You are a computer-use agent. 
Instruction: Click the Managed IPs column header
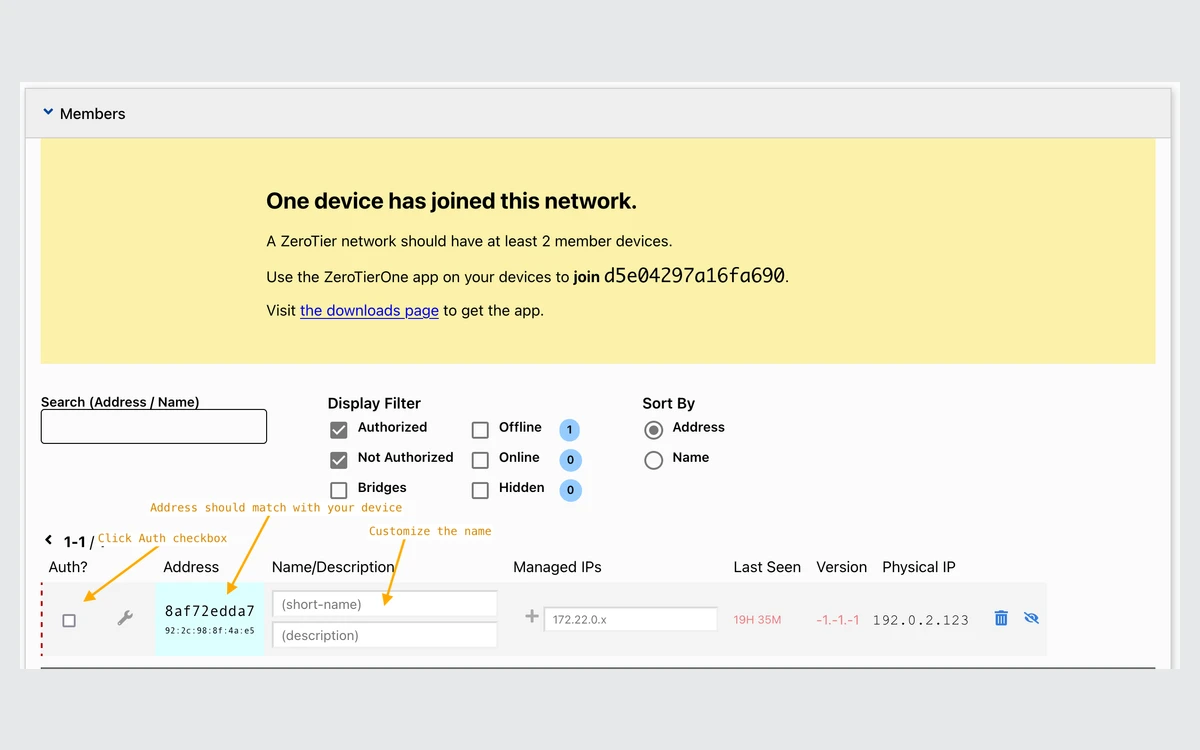tap(557, 567)
